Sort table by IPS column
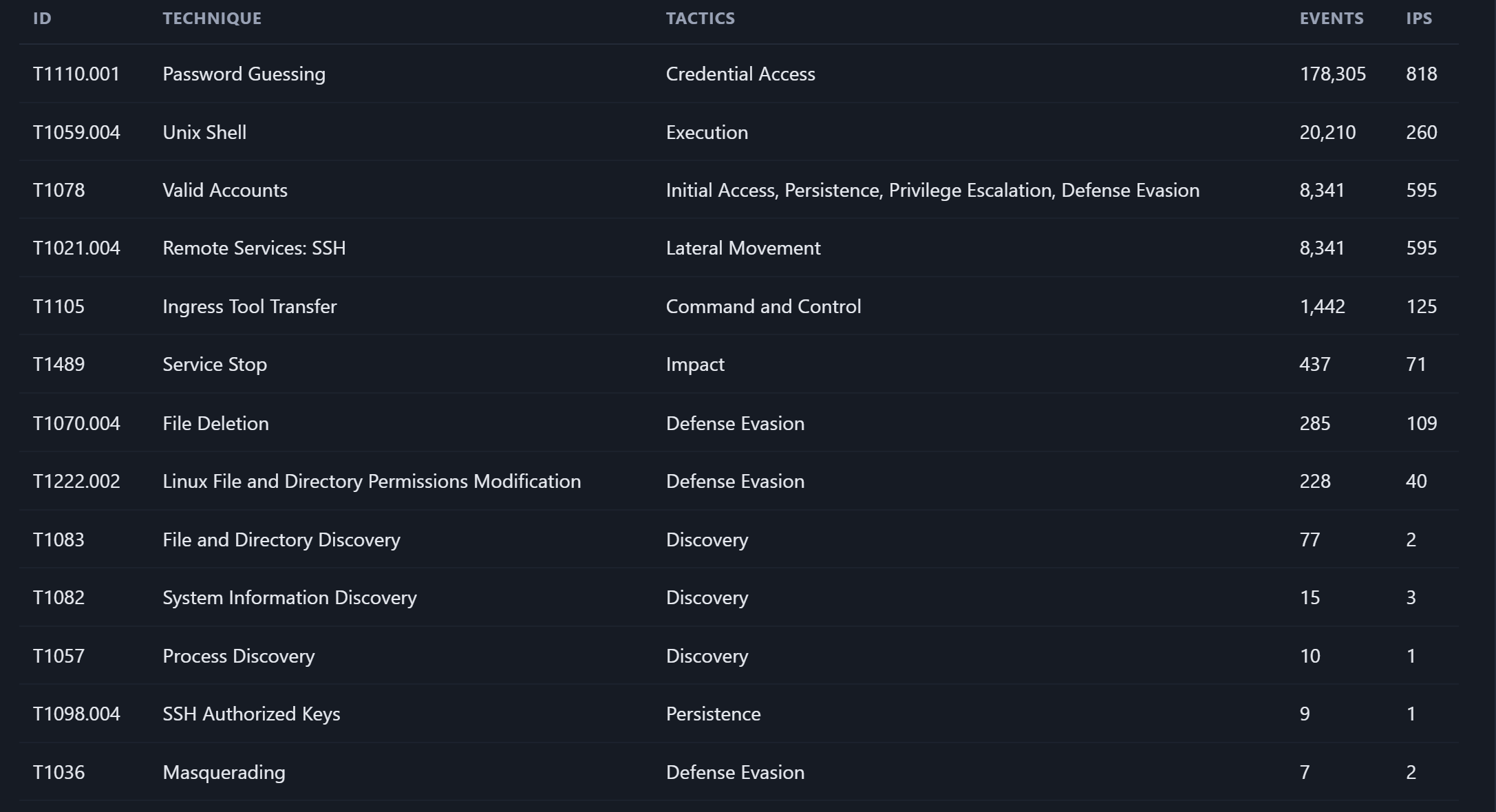Screen dimensions: 1496x812 click(x=1419, y=19)
